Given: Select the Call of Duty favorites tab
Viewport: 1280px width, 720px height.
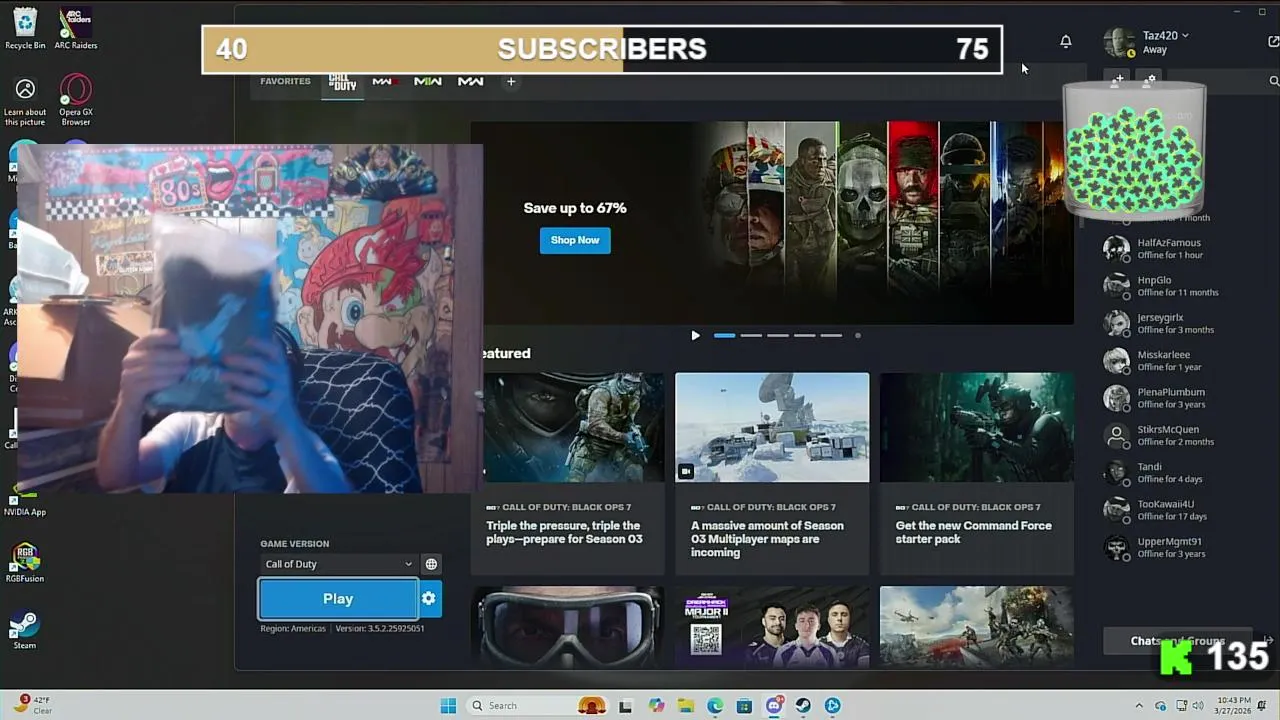Looking at the screenshot, I should [x=343, y=82].
